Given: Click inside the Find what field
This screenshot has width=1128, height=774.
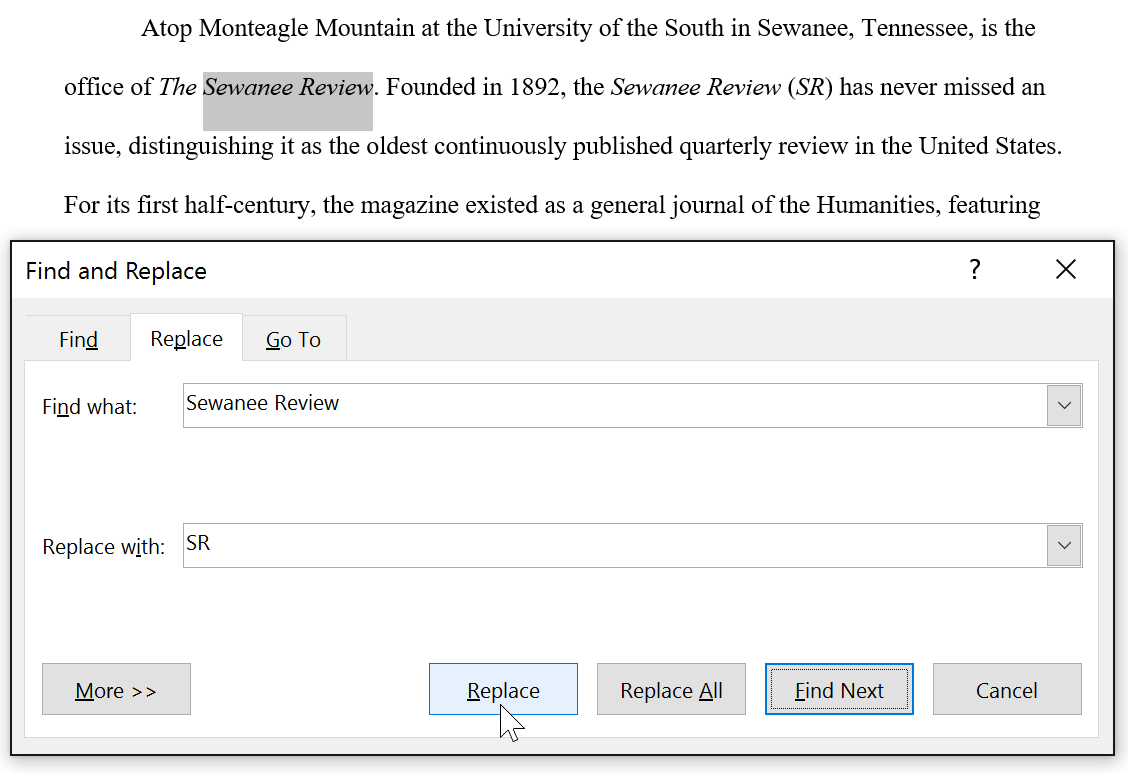Looking at the screenshot, I should pyautogui.click(x=500, y=405).
